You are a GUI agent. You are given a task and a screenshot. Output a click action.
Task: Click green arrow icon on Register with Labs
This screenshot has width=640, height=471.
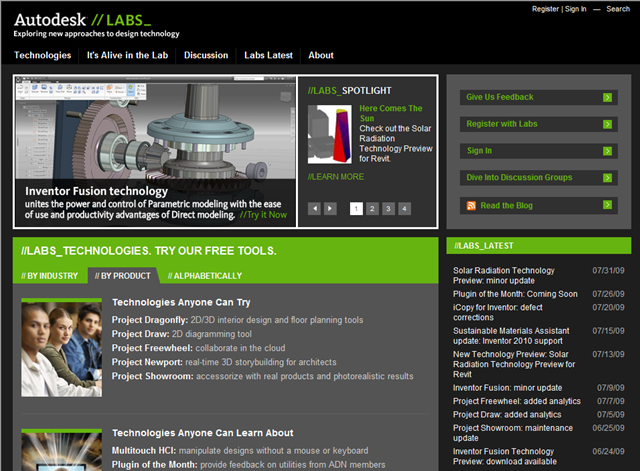(x=608, y=124)
